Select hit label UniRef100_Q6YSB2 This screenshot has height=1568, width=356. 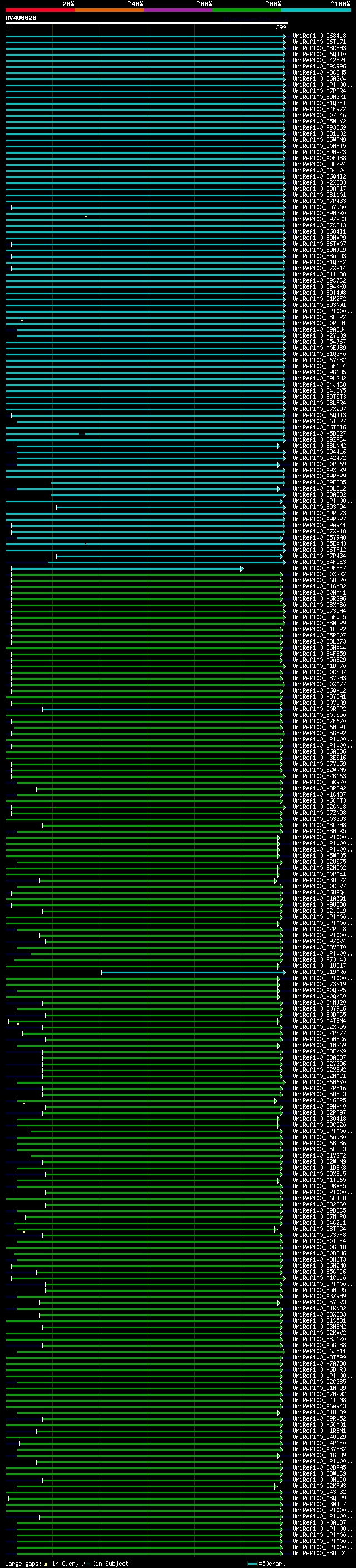pos(319,360)
